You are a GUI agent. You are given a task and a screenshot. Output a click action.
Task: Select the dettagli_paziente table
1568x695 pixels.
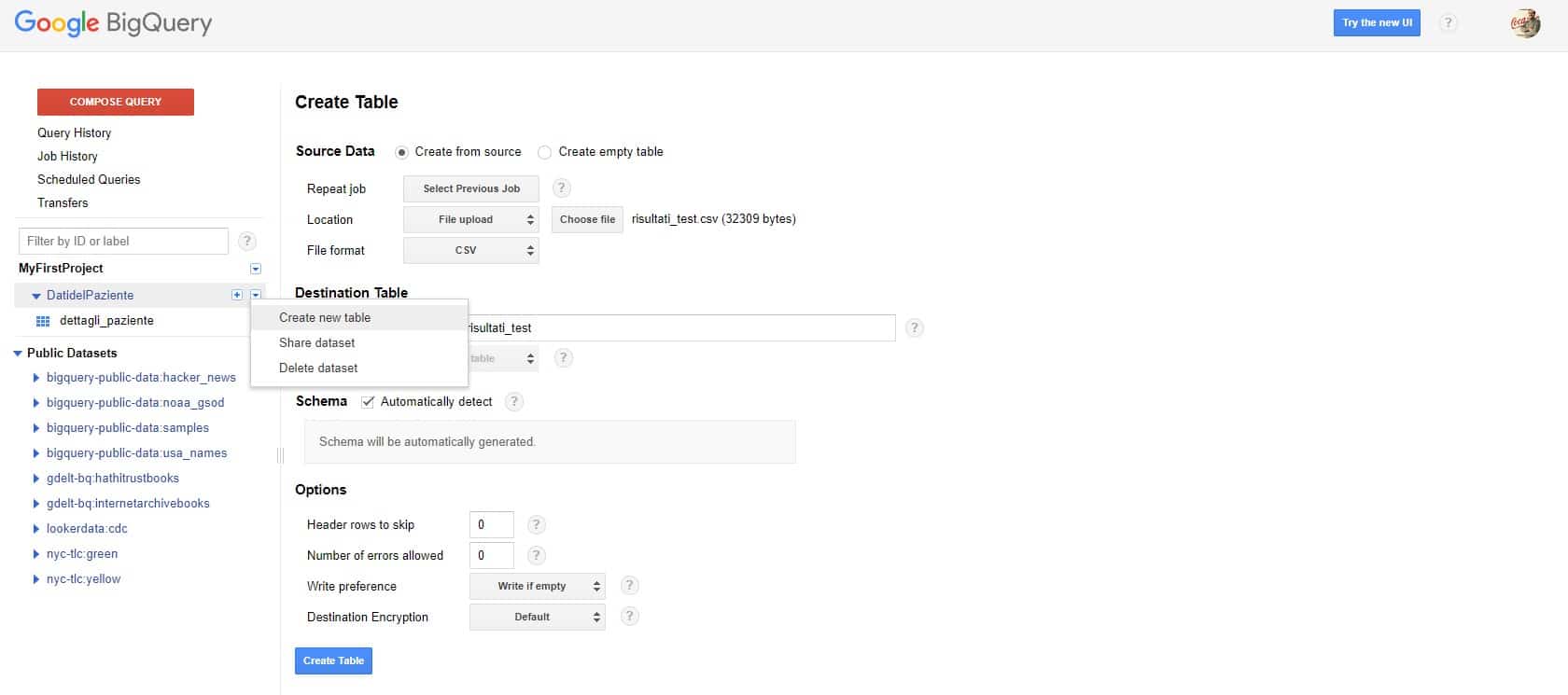click(106, 321)
